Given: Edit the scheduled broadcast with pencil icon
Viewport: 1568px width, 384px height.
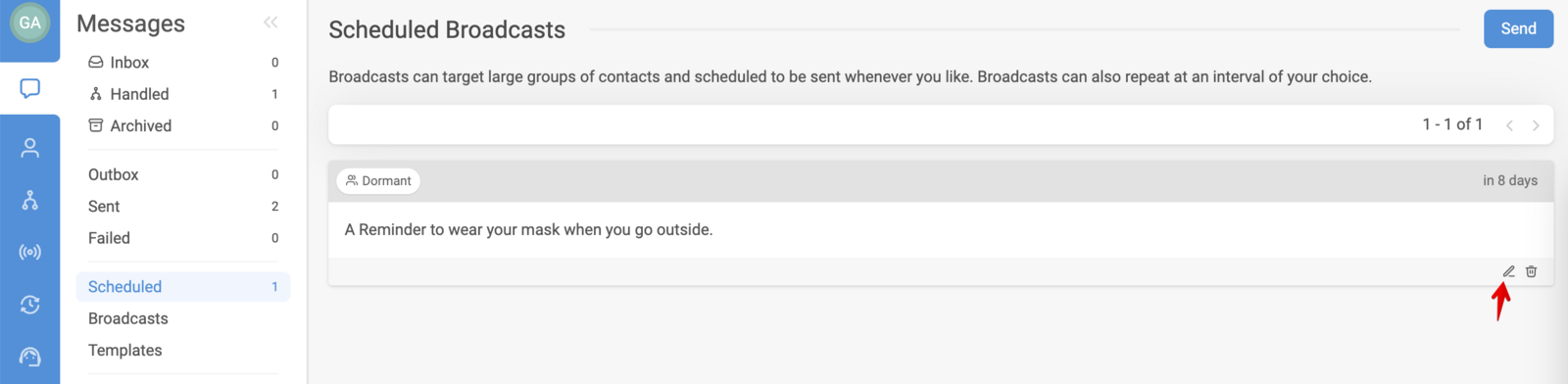Looking at the screenshot, I should pyautogui.click(x=1509, y=271).
